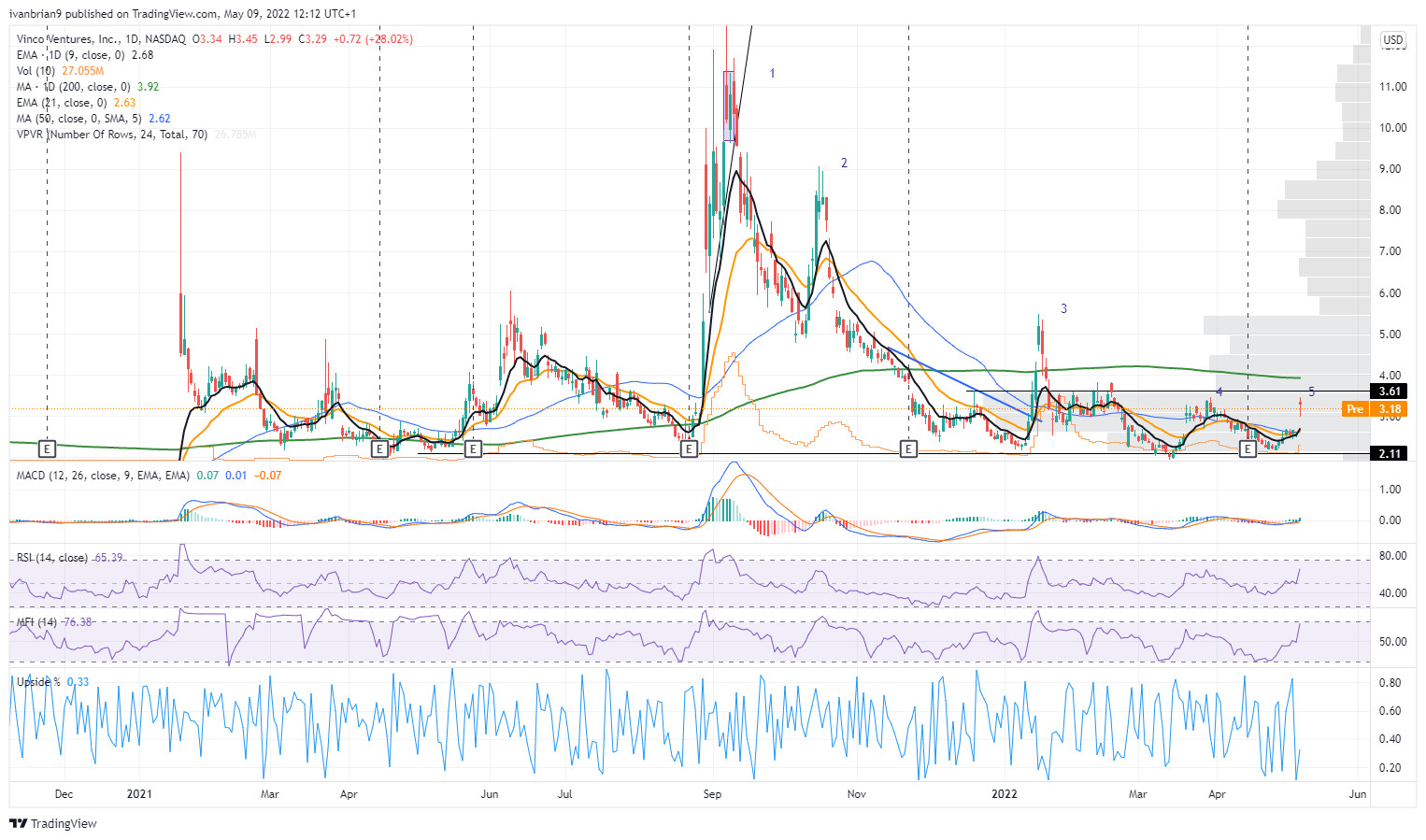The height and width of the screenshot is (840, 1426).
Task: Click the earnings "E" icon near November 2021
Action: pyautogui.click(x=907, y=449)
